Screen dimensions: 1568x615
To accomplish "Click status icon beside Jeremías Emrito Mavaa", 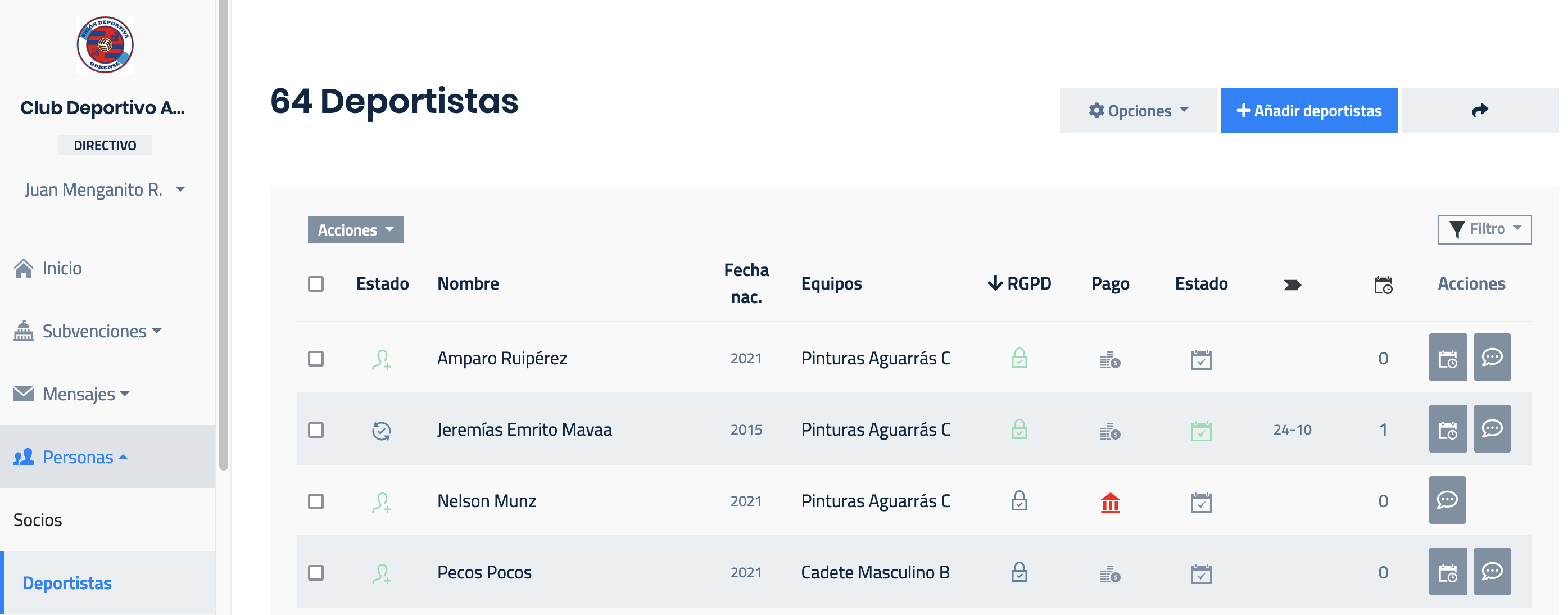I will (381, 431).
